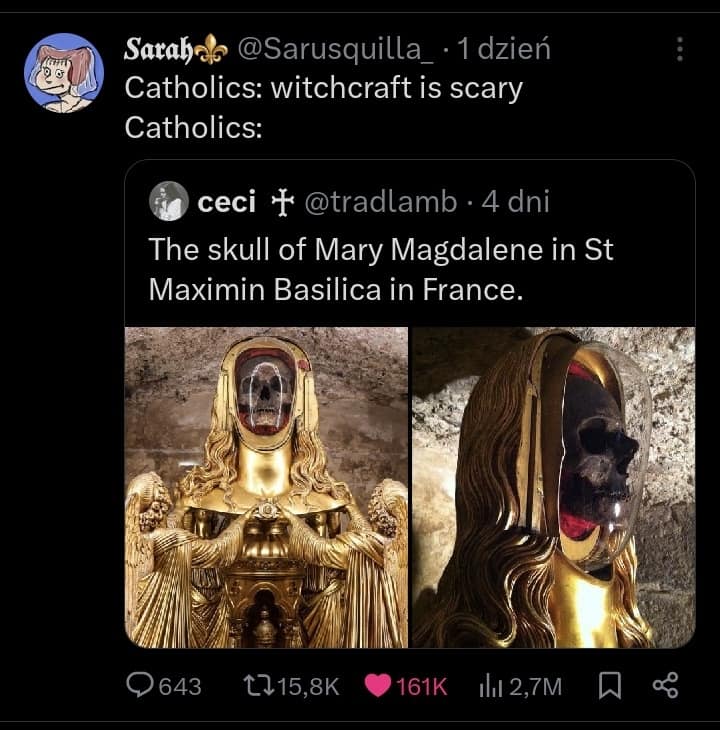The height and width of the screenshot is (730, 720).
Task: Unlike the post with the pink heart
Action: (378, 685)
